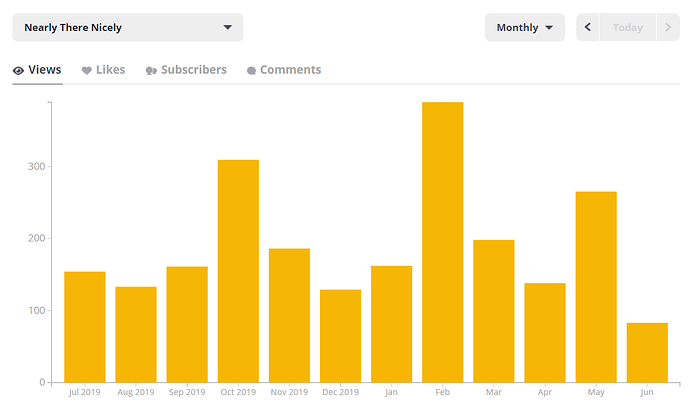Click the May views bar
This screenshot has width=690, height=417.
coord(596,287)
